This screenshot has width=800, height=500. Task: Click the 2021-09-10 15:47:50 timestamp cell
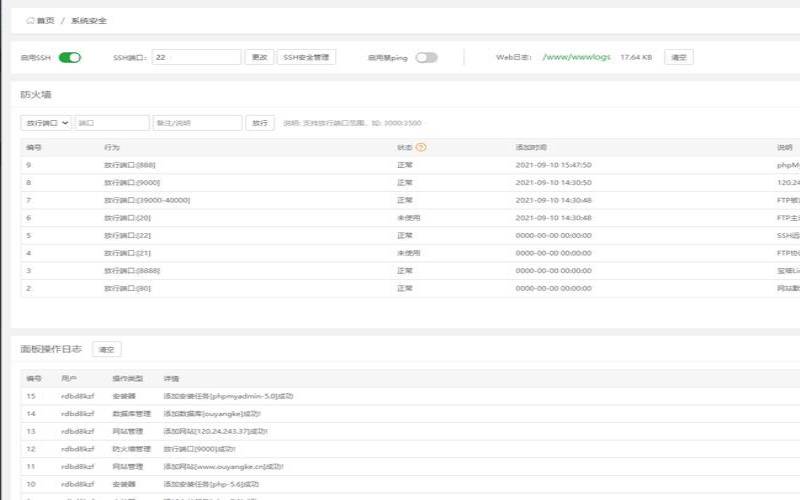[554, 165]
